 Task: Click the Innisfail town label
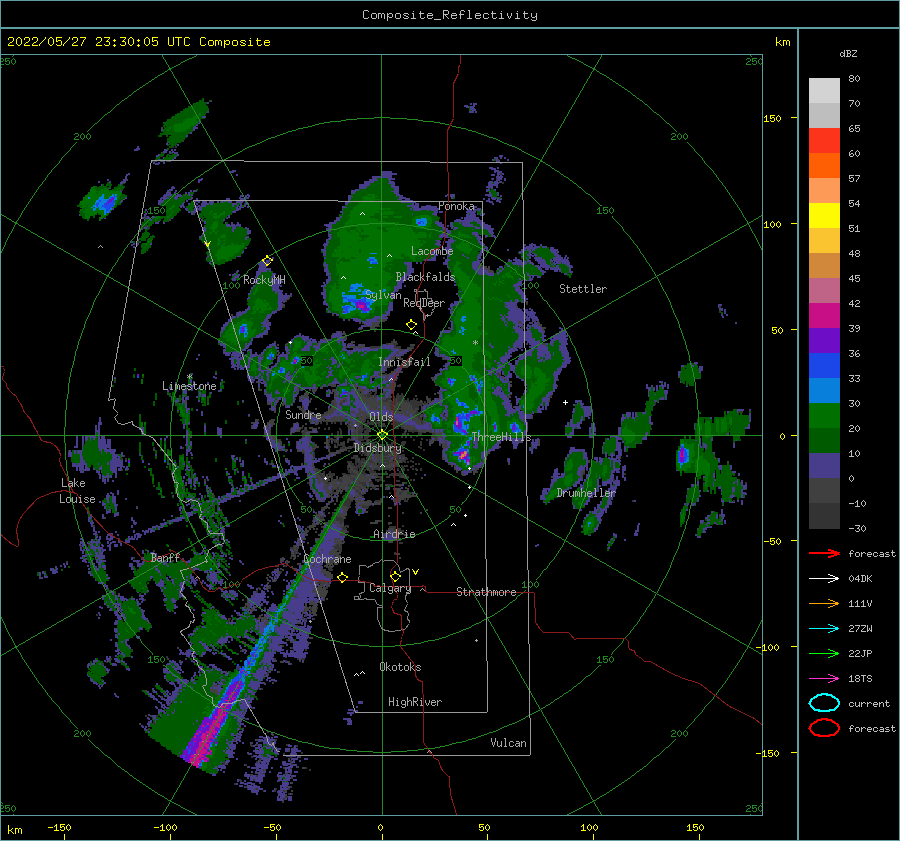point(404,362)
